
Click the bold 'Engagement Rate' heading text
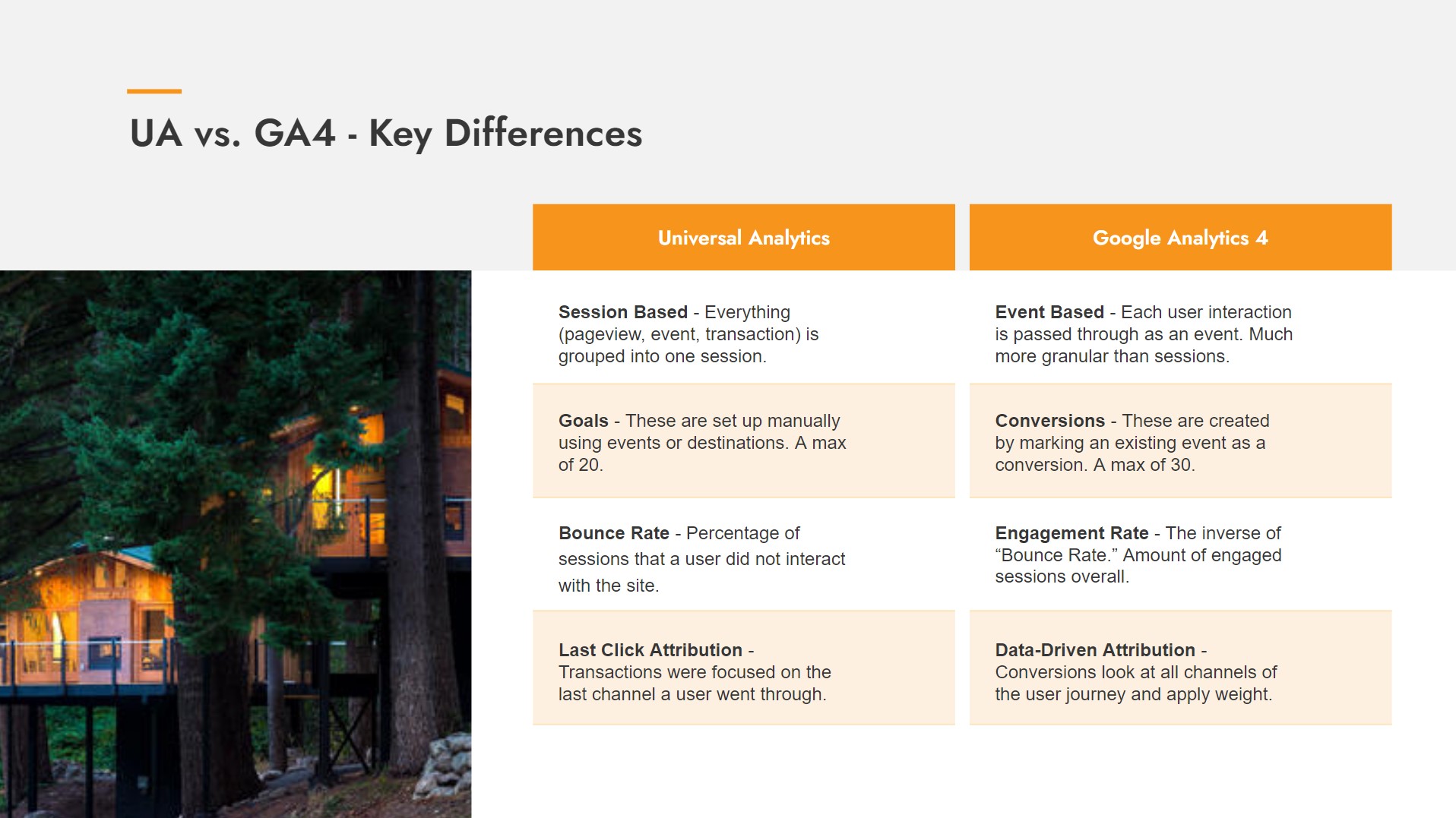tap(1071, 533)
